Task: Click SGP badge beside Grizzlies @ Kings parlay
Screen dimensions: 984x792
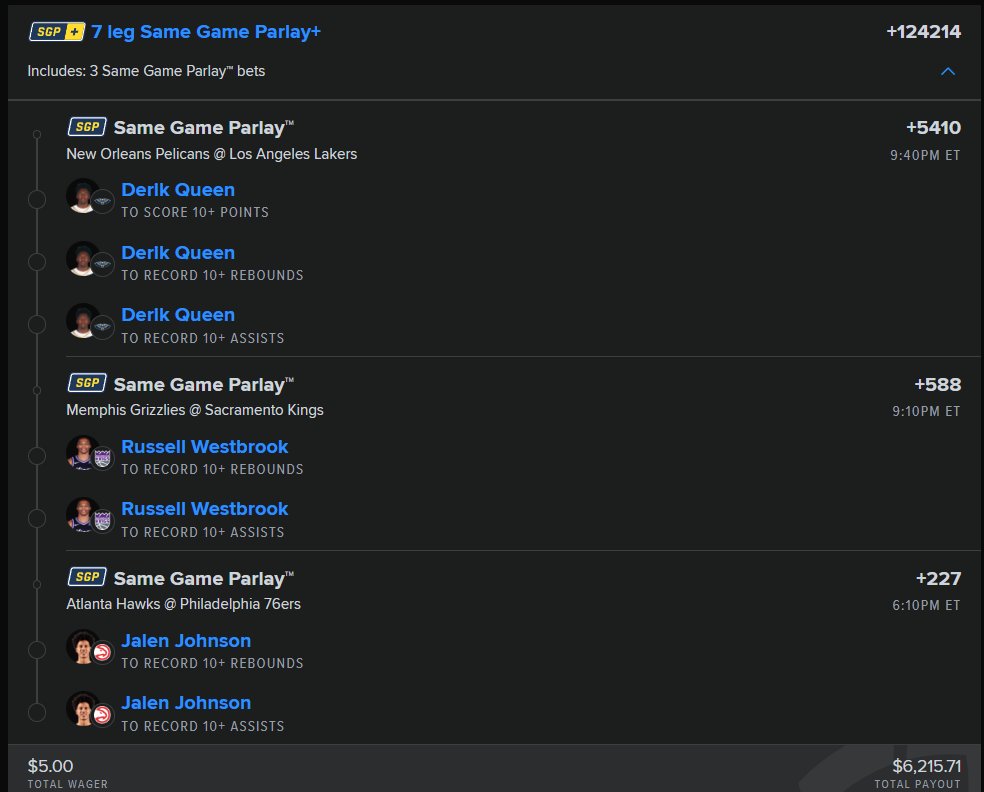Action: (x=87, y=383)
